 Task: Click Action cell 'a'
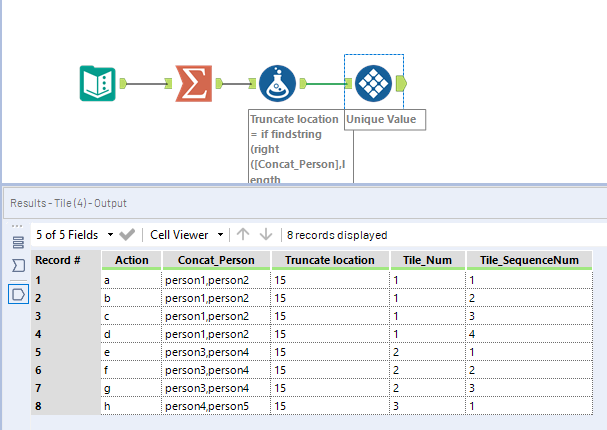coord(131,280)
